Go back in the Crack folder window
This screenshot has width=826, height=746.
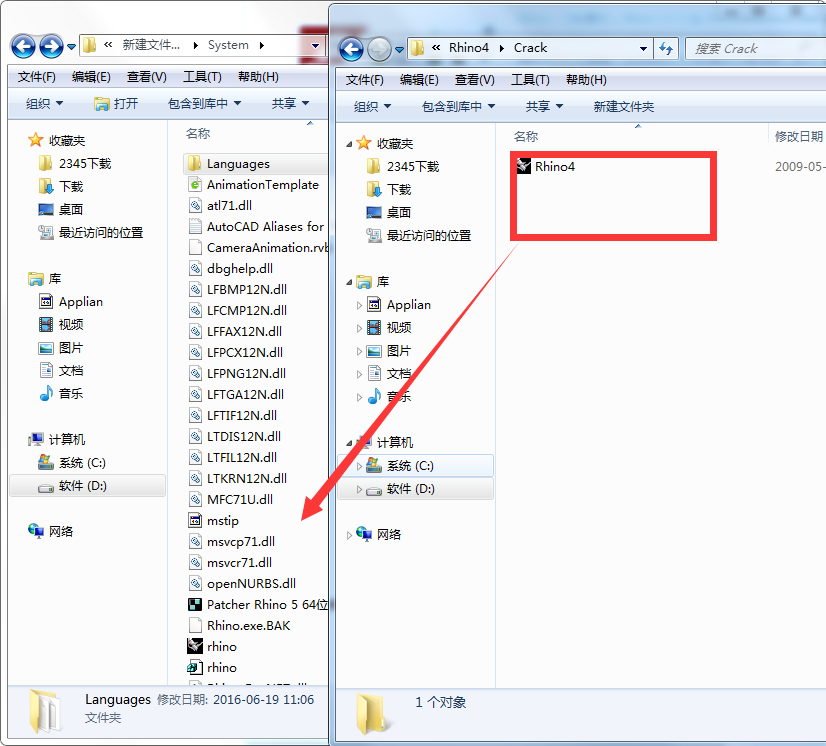(x=351, y=50)
